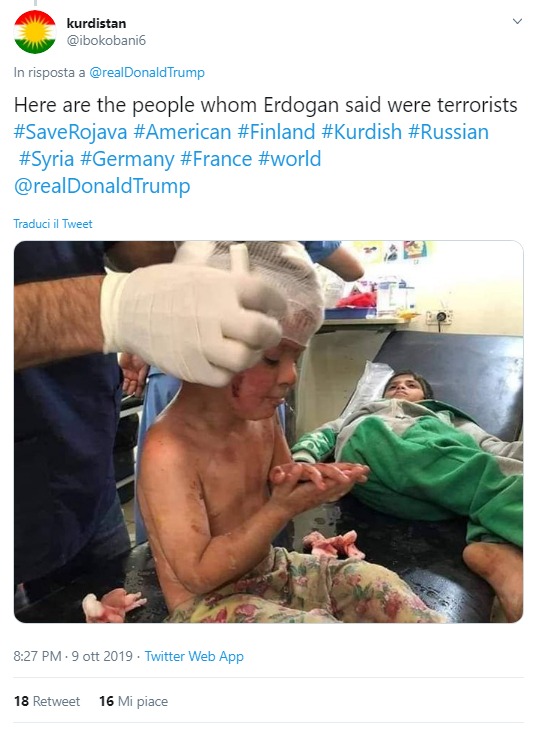The height and width of the screenshot is (730, 538).
Task: Open the tweet options chevron menu
Action: coord(517,21)
